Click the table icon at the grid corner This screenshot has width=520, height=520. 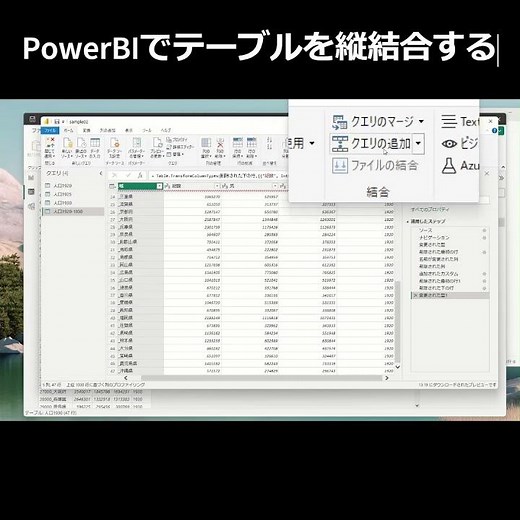tap(112, 186)
